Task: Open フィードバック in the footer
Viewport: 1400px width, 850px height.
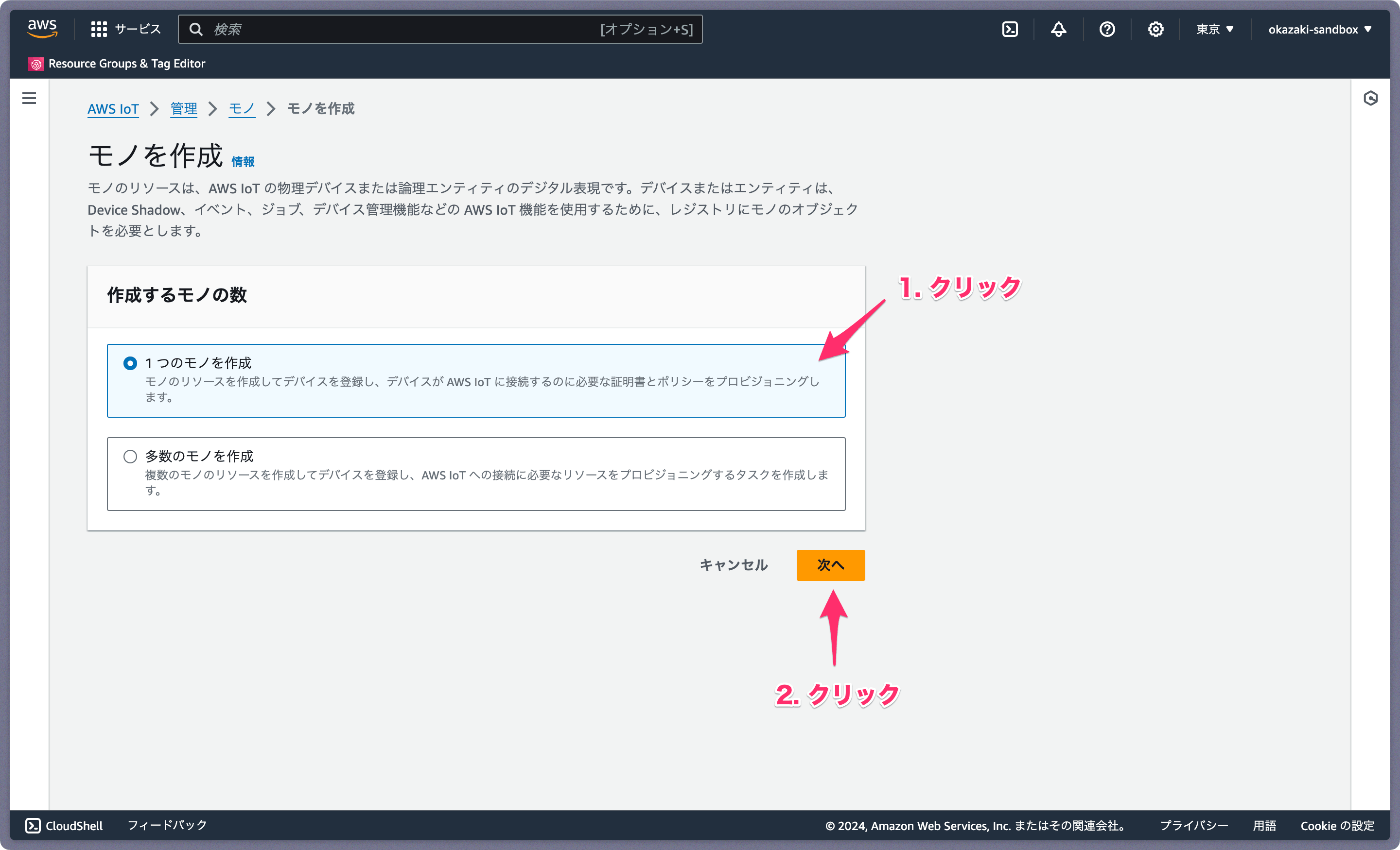Action: pos(167,825)
